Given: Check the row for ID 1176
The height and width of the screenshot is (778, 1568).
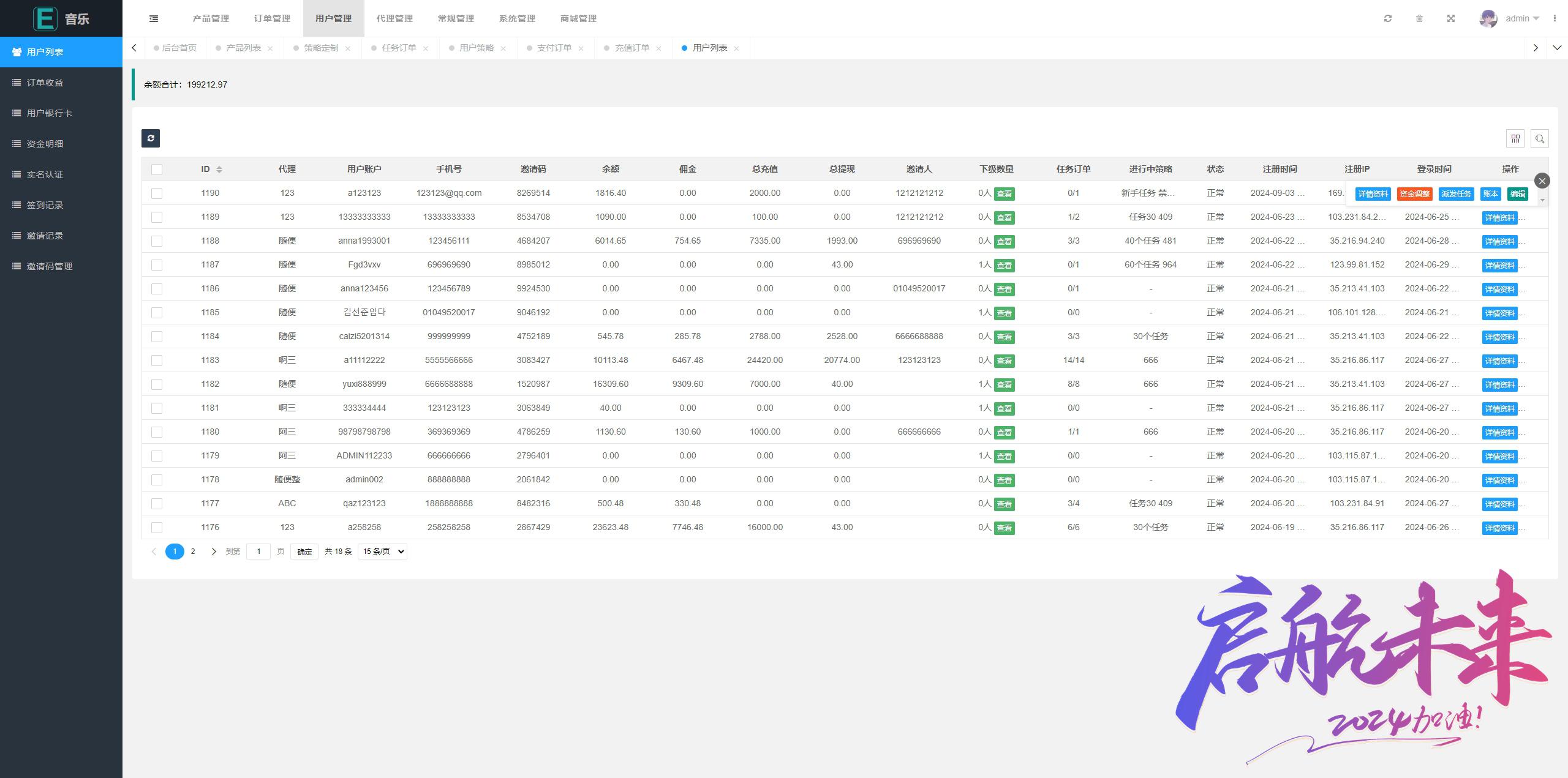Looking at the screenshot, I should pyautogui.click(x=157, y=528).
